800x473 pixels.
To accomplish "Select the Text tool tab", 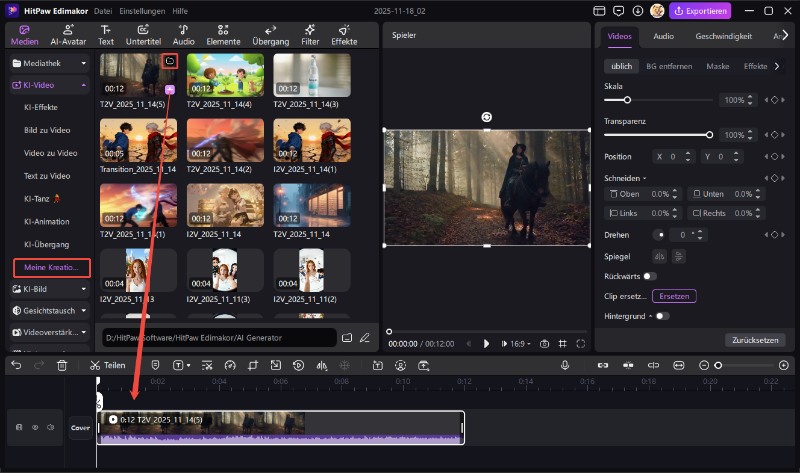I will point(106,35).
